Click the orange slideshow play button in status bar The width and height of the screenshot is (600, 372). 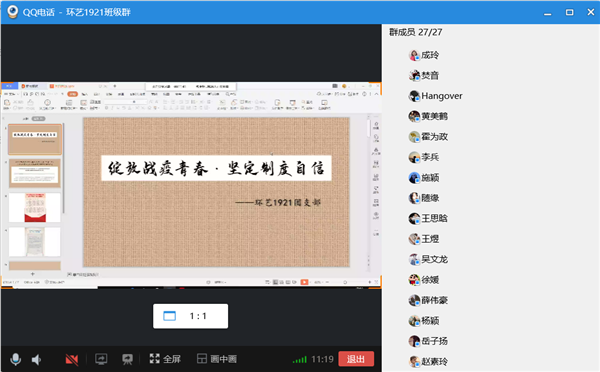click(x=304, y=282)
